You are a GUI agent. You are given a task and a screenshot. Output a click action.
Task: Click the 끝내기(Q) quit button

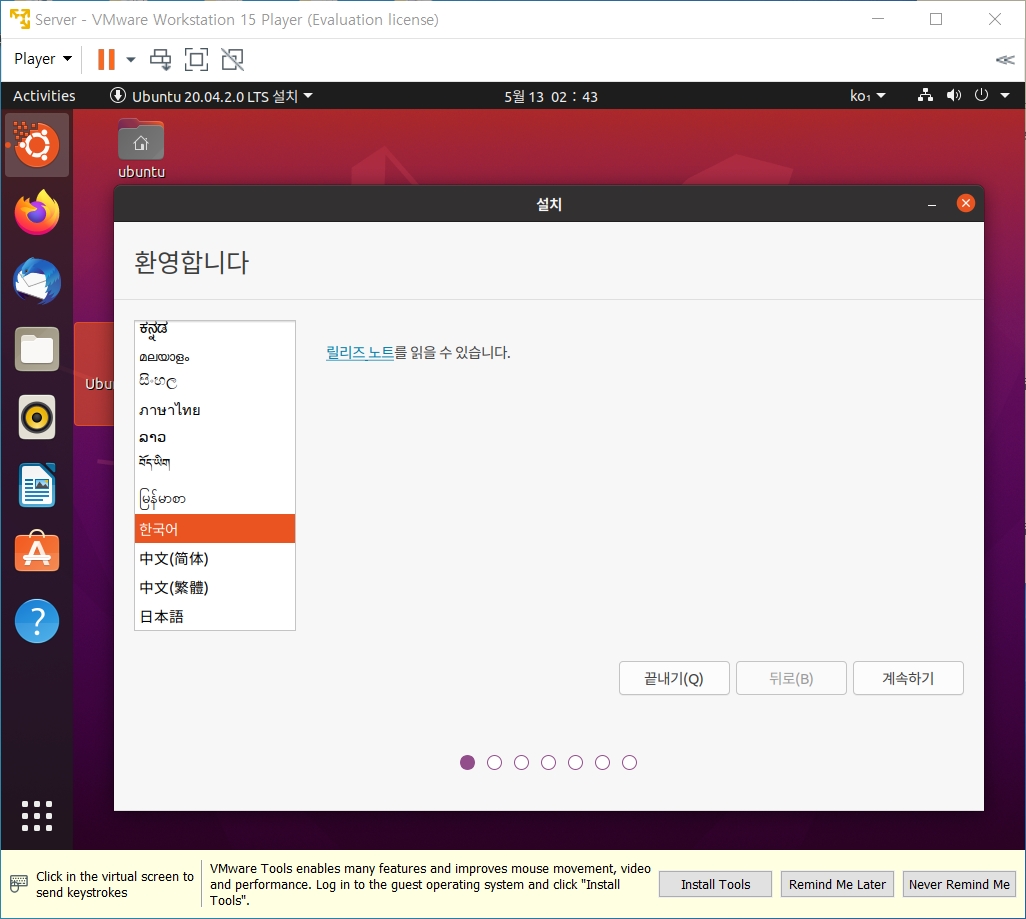click(674, 678)
